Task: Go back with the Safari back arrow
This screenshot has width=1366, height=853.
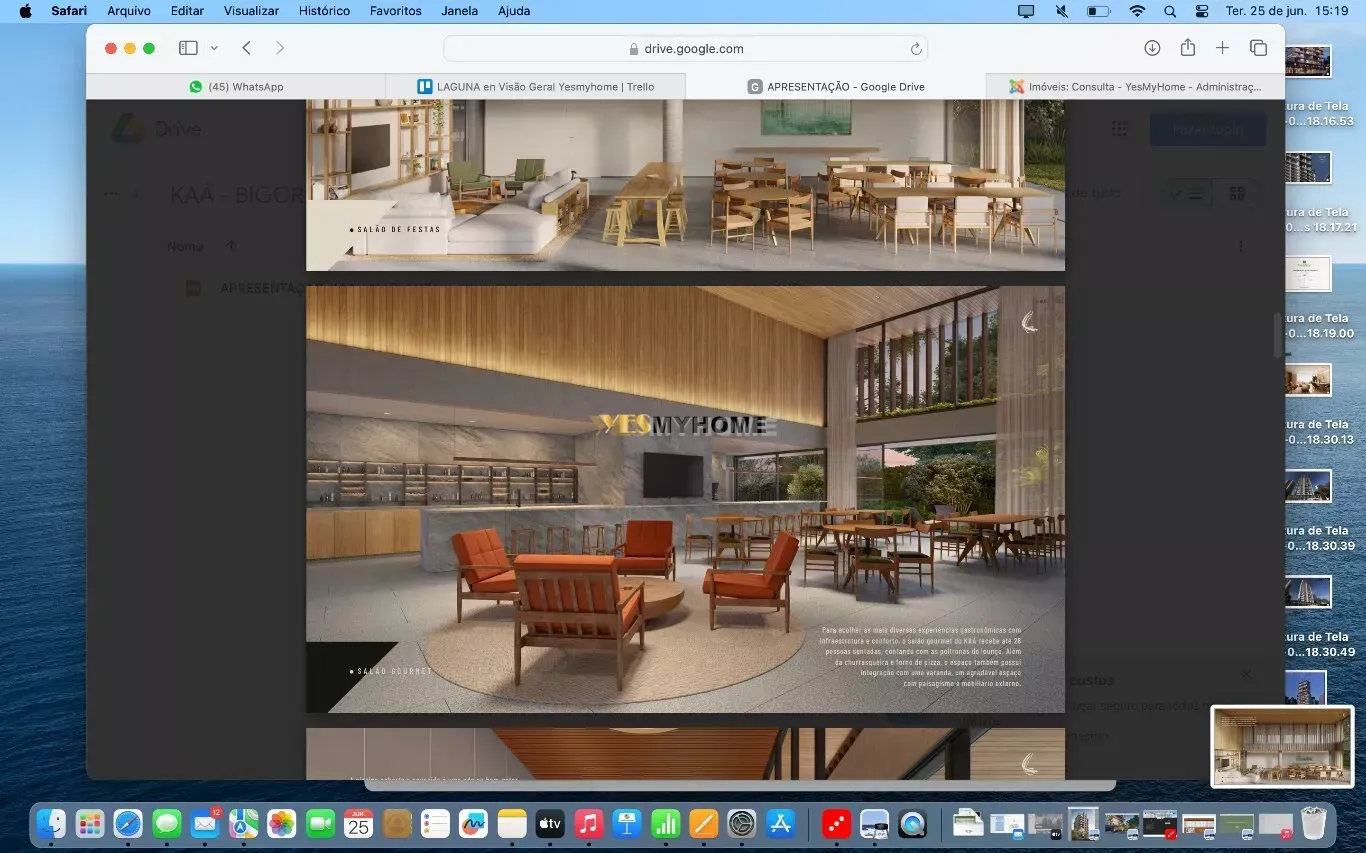Action: pyautogui.click(x=246, y=48)
